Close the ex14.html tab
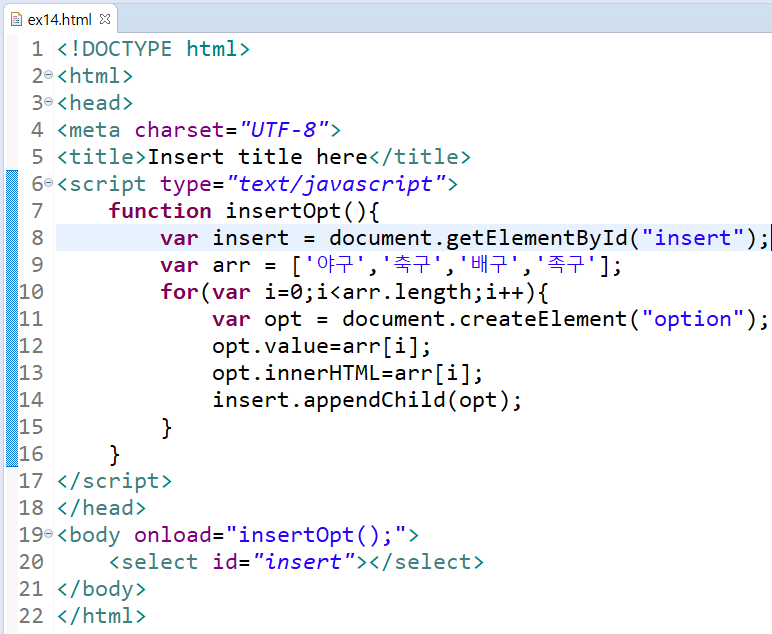This screenshot has width=772, height=634. coord(105,19)
